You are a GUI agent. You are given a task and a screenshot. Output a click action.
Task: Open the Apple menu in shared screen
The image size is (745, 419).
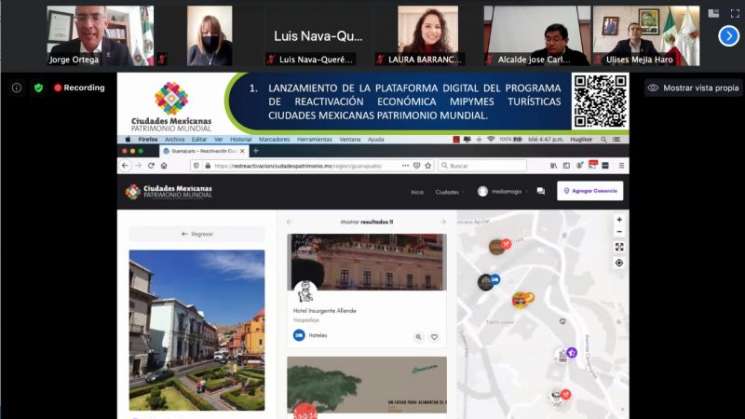pos(127,140)
